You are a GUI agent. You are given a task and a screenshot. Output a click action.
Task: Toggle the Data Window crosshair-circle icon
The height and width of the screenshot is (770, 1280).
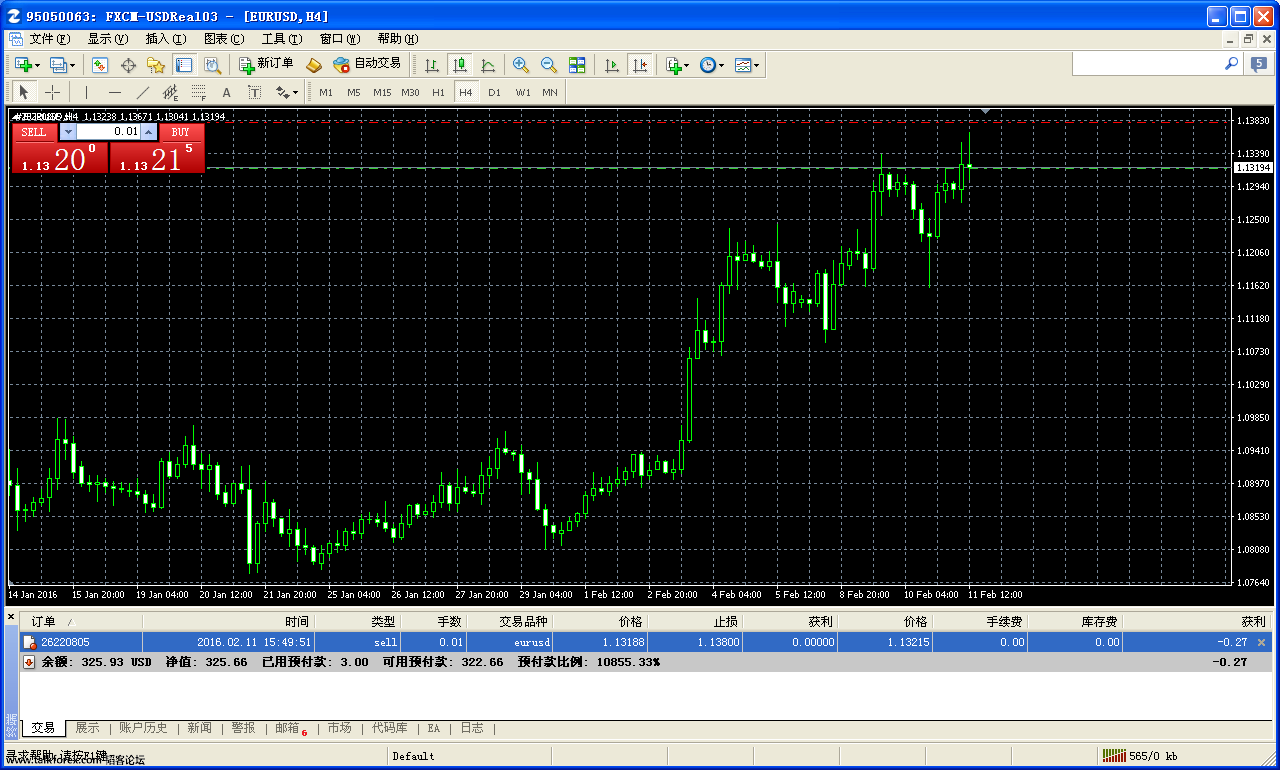[x=128, y=65]
